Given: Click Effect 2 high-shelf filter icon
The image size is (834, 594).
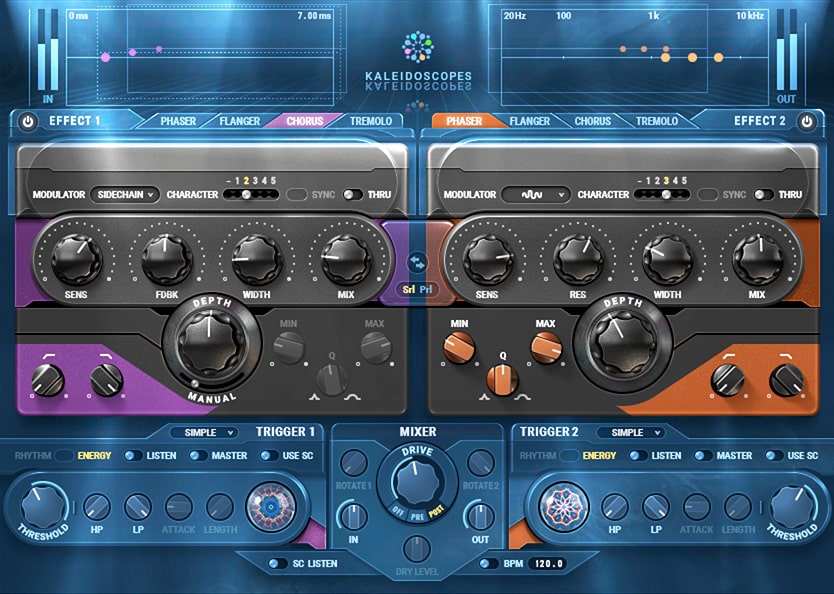Looking at the screenshot, I should [785, 355].
